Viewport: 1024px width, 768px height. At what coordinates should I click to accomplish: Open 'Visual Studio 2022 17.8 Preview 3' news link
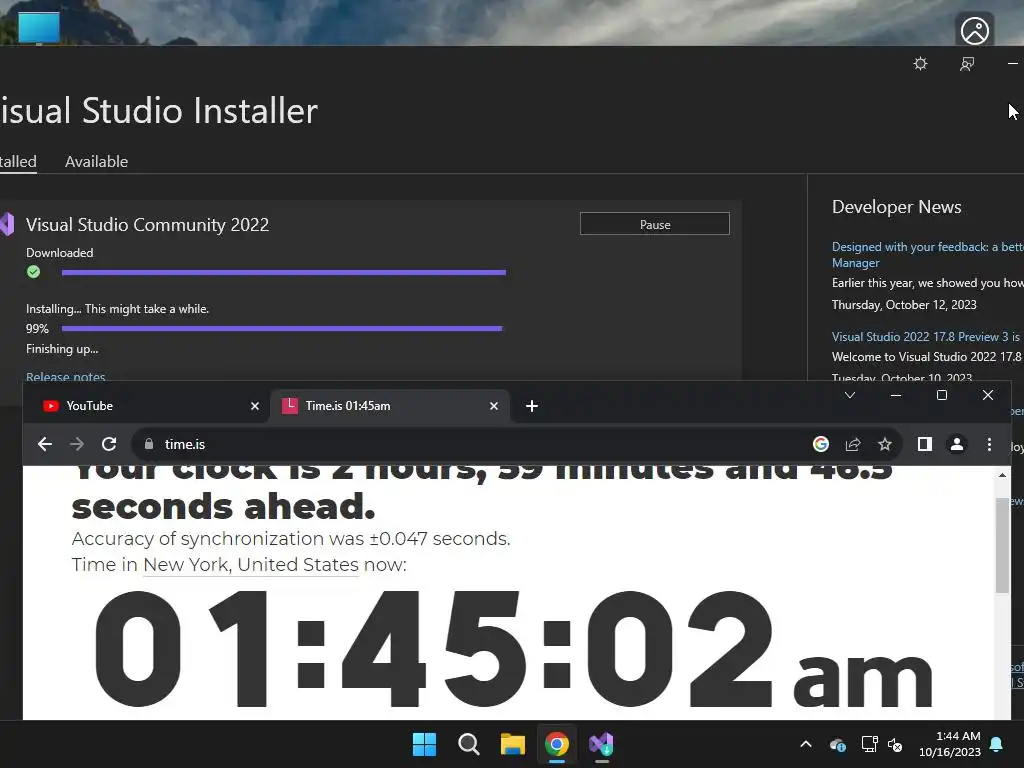click(926, 336)
